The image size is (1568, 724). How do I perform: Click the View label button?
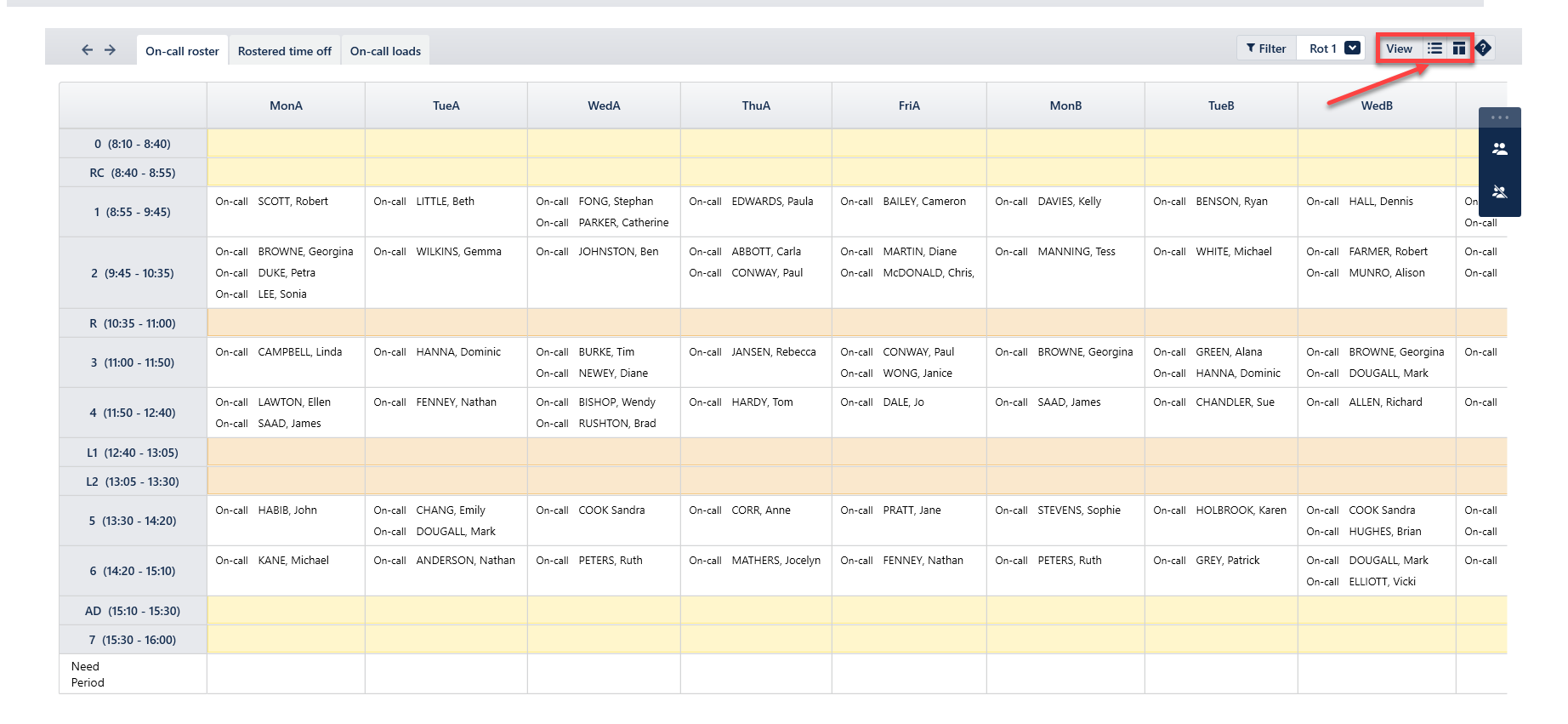[1399, 48]
